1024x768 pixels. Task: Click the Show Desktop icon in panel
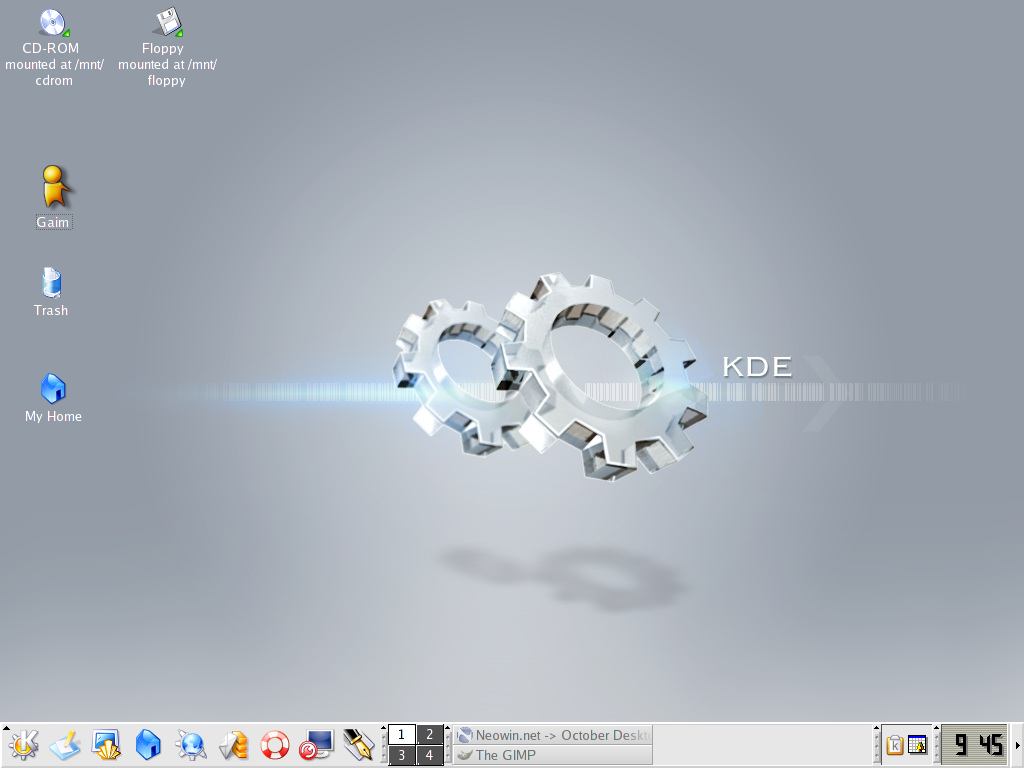tap(65, 745)
